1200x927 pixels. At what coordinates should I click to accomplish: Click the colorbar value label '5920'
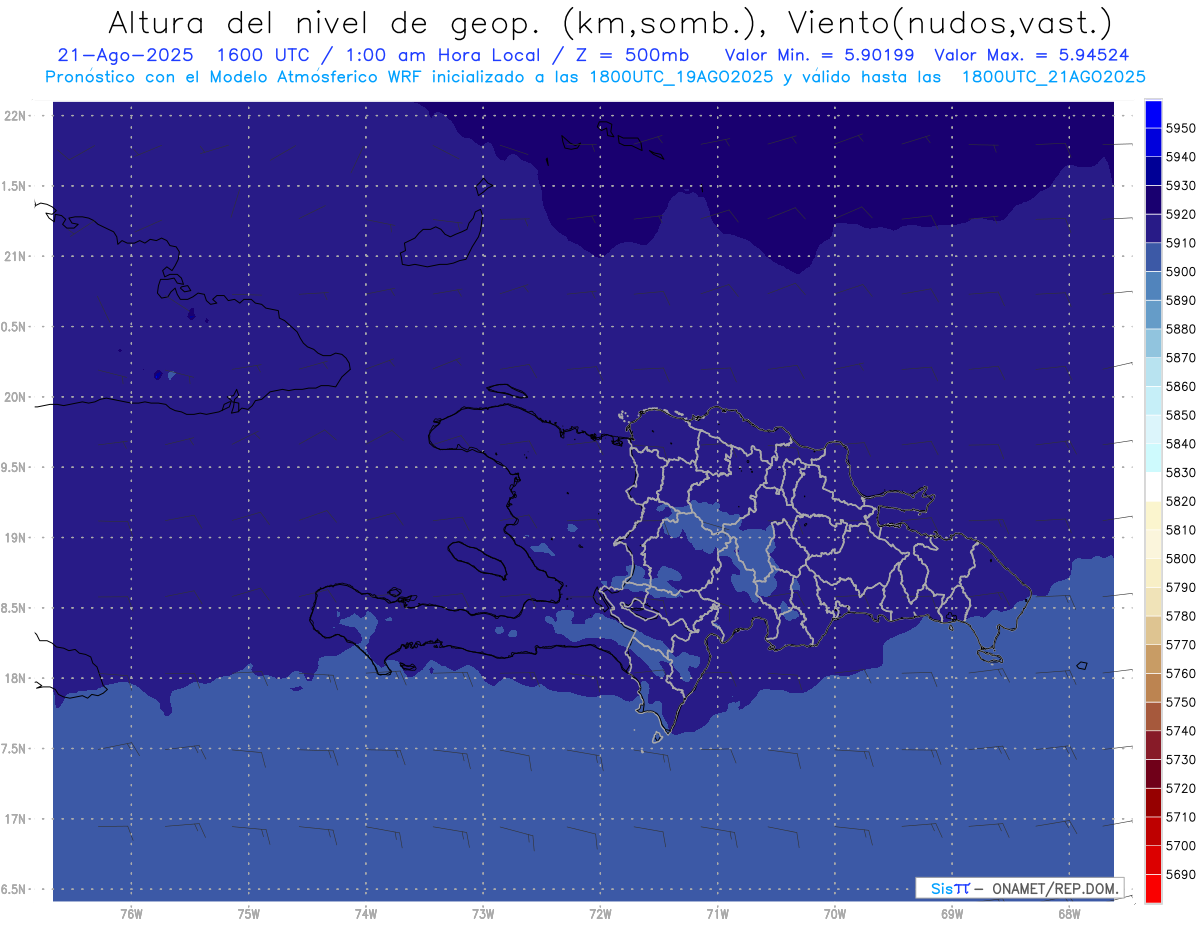[1181, 214]
